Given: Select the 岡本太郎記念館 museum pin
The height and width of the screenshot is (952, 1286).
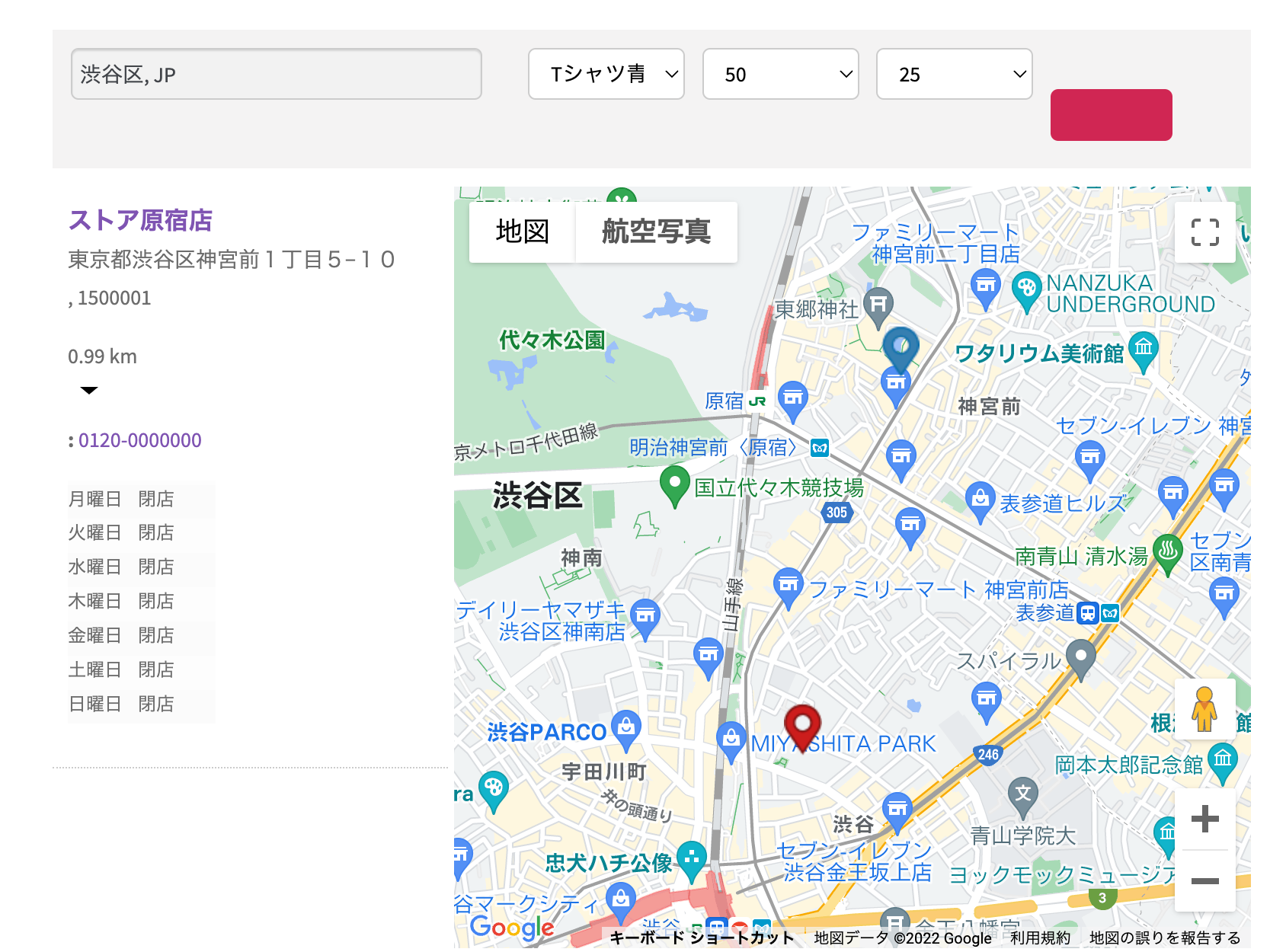Looking at the screenshot, I should [1223, 762].
